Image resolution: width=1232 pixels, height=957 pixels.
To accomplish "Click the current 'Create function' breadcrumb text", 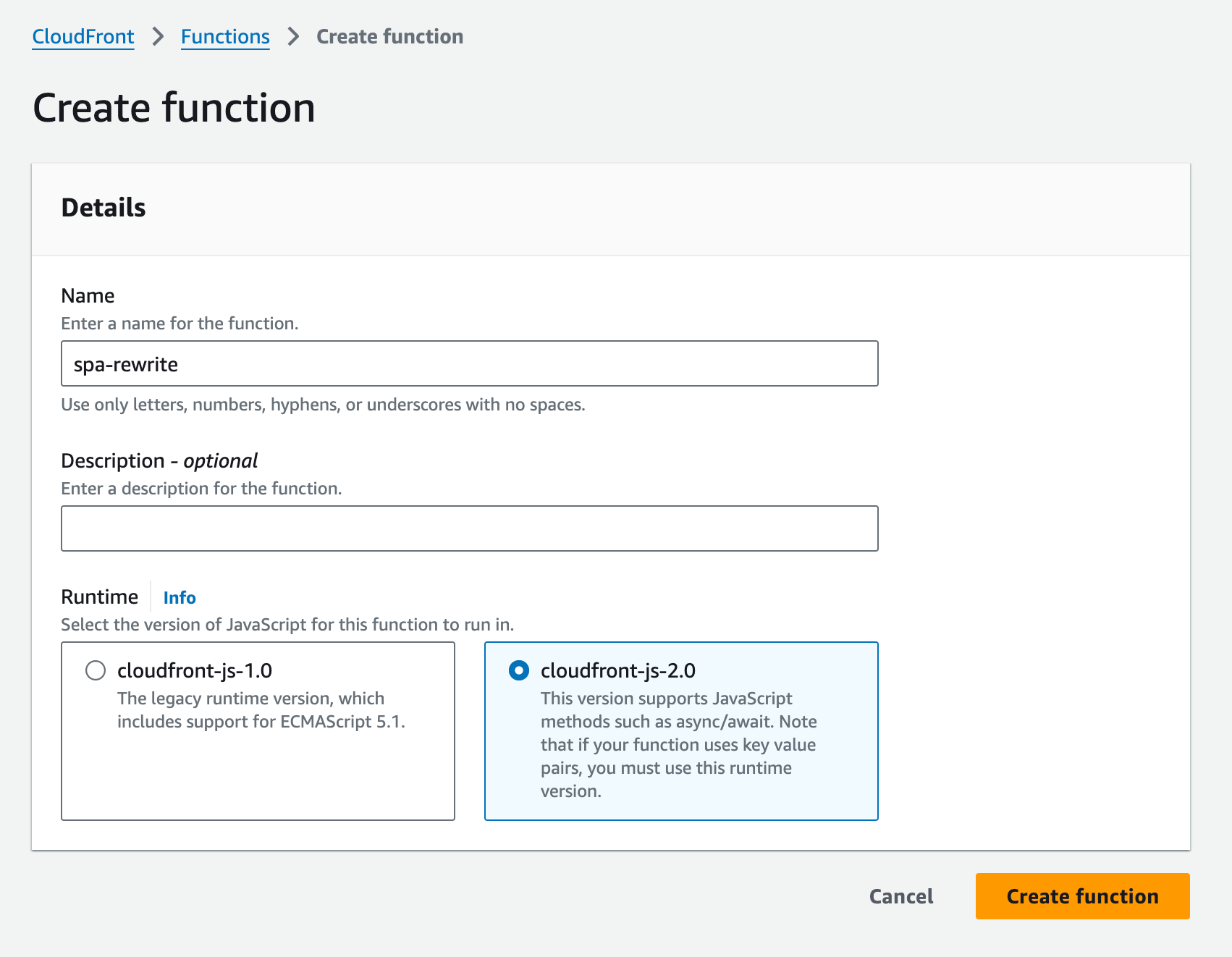I will pos(389,37).
